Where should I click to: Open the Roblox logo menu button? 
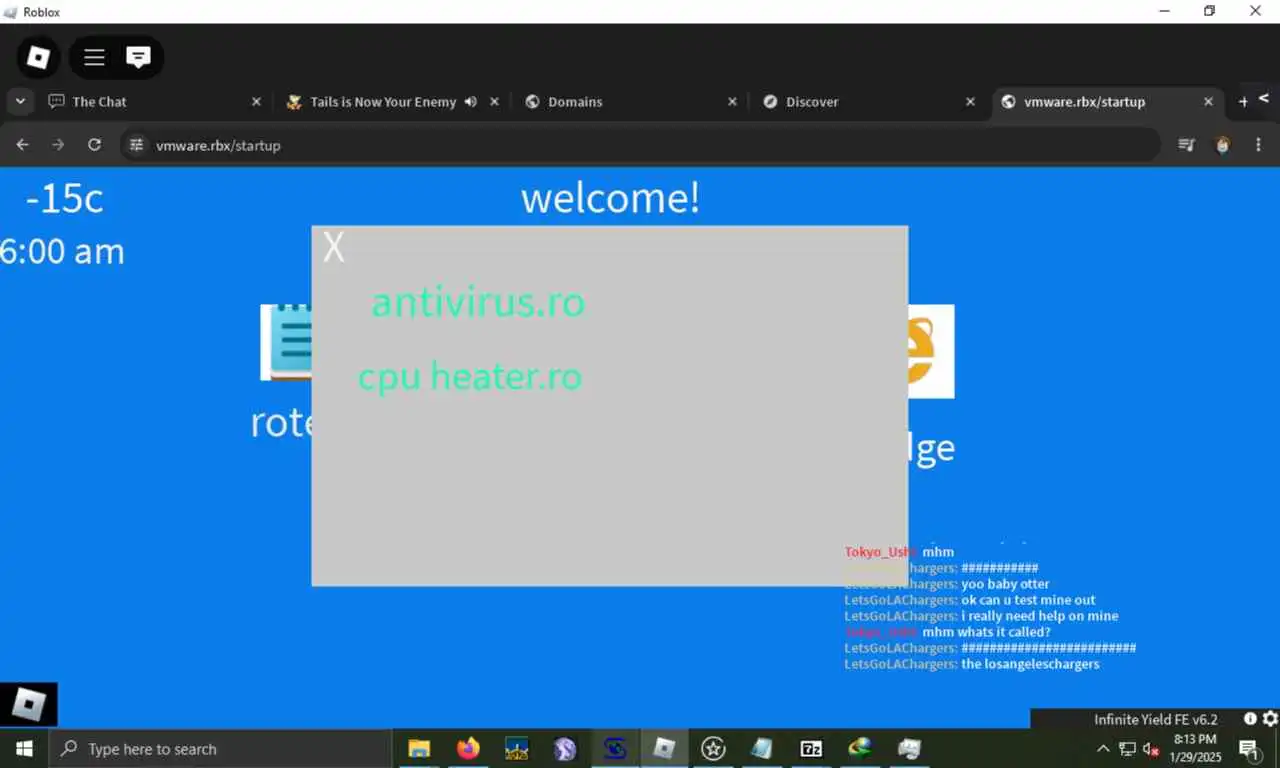[x=38, y=58]
